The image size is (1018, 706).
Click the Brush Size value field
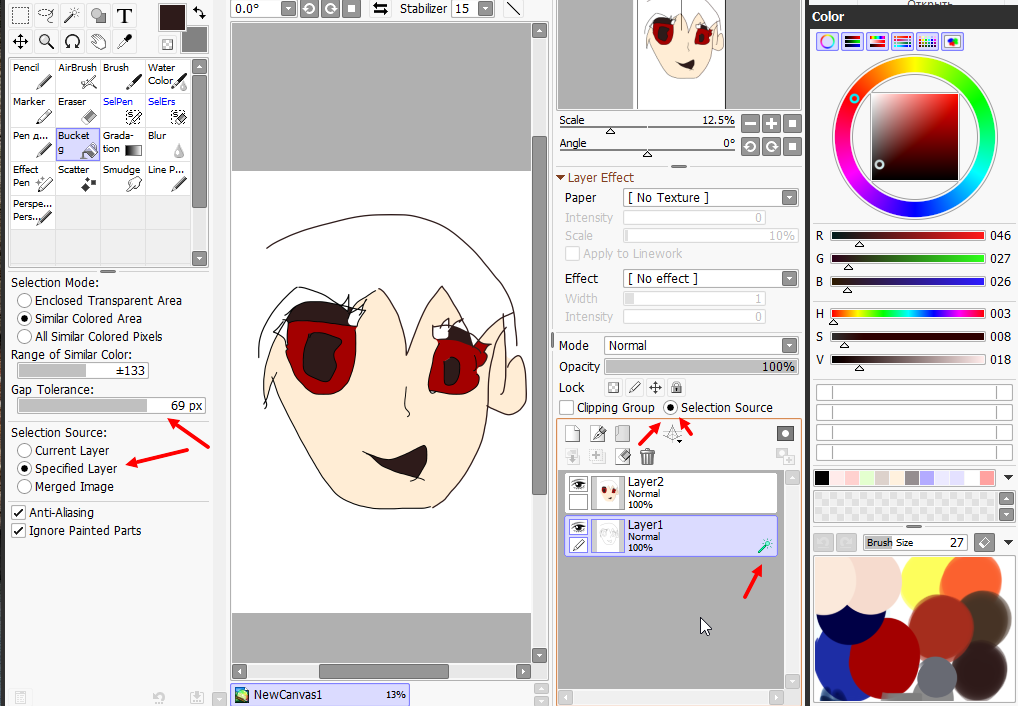(x=915, y=542)
